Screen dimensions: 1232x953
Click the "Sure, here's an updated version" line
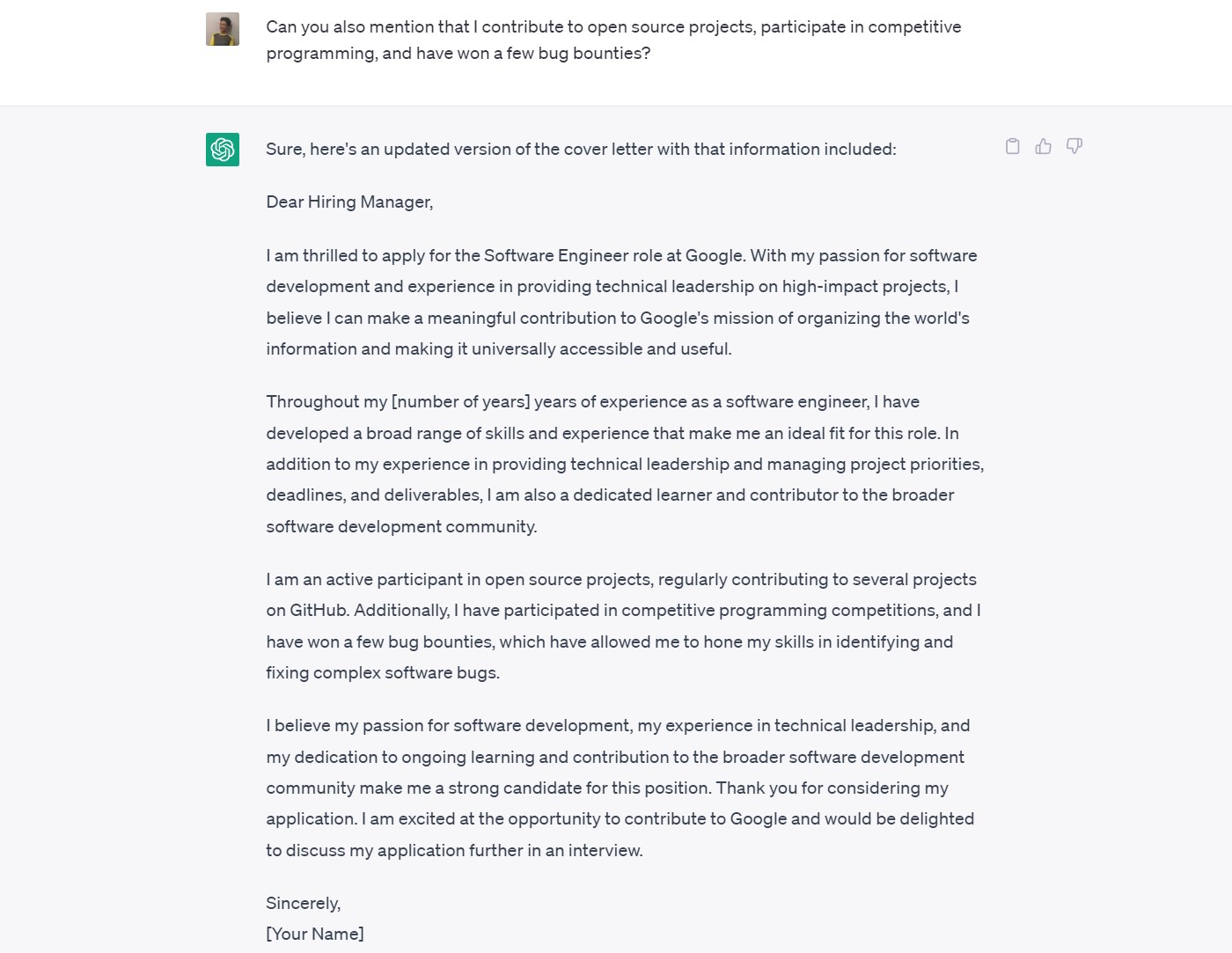(581, 150)
